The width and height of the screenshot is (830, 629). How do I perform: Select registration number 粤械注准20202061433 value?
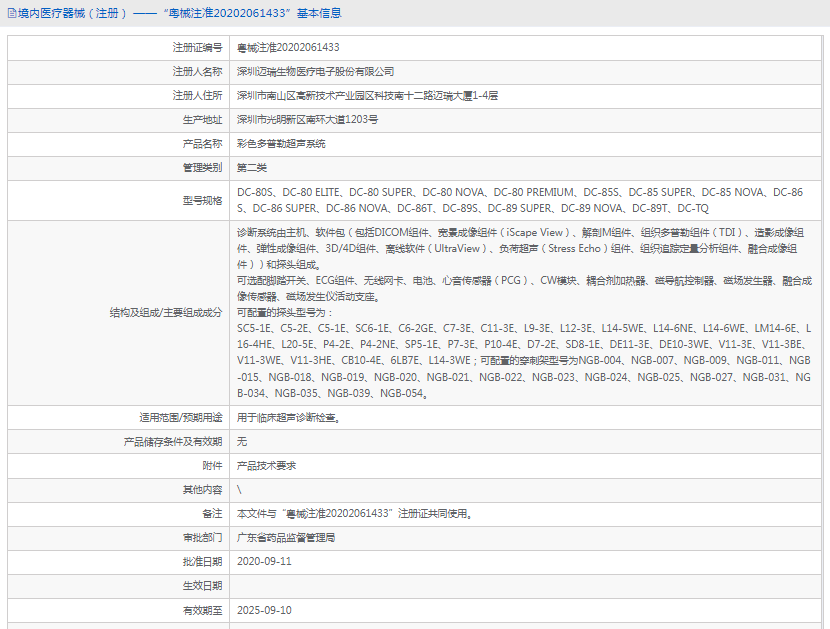click(288, 48)
